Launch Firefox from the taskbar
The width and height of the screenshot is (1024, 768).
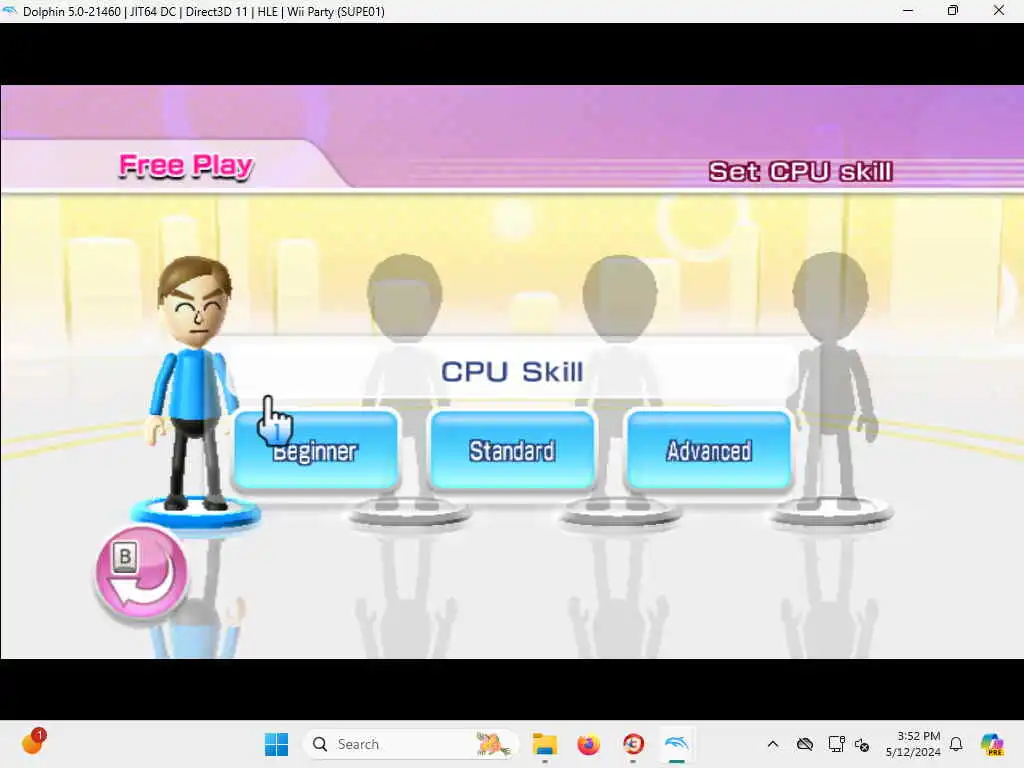[x=588, y=744]
